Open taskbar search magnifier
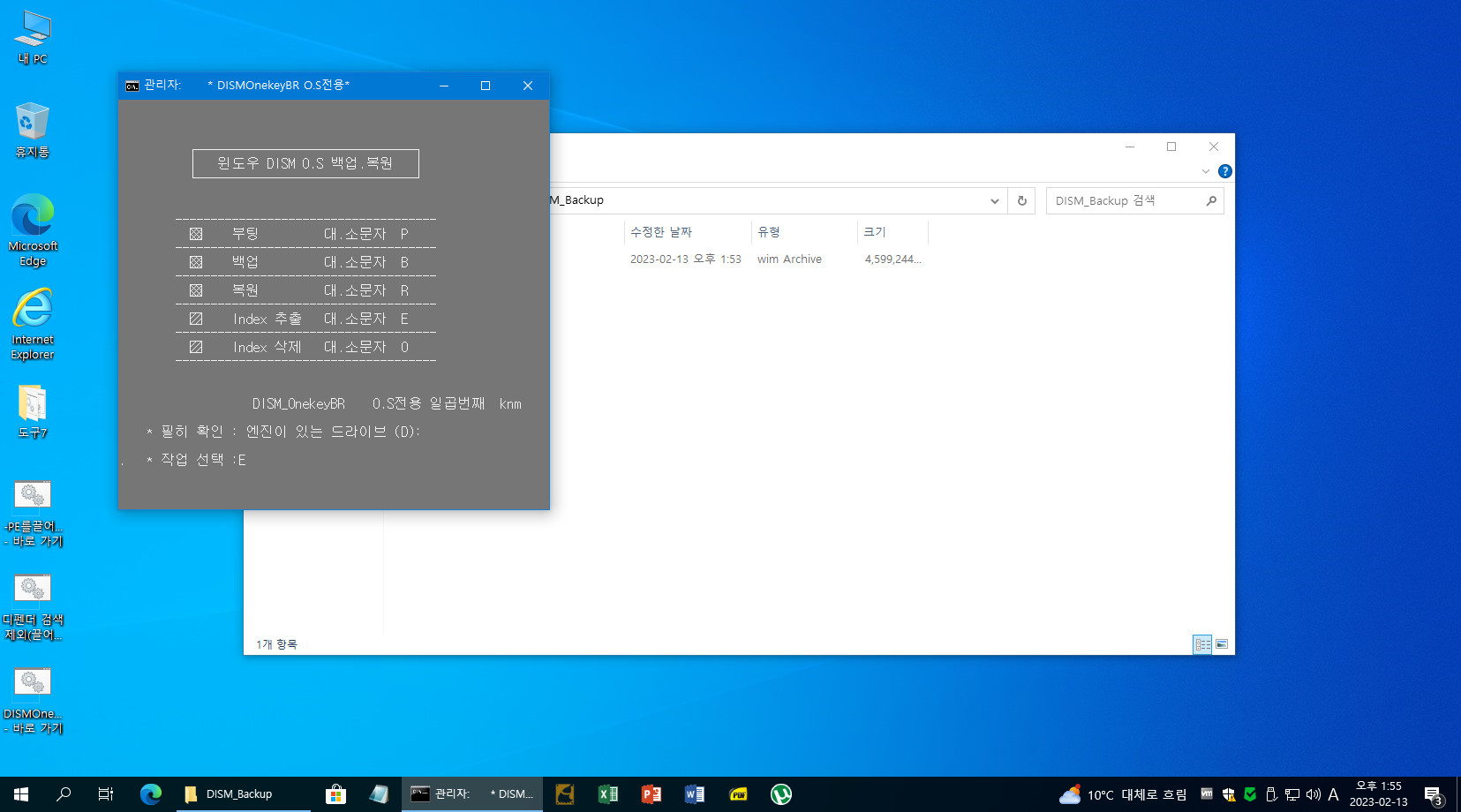This screenshot has height=812, width=1461. (x=64, y=794)
